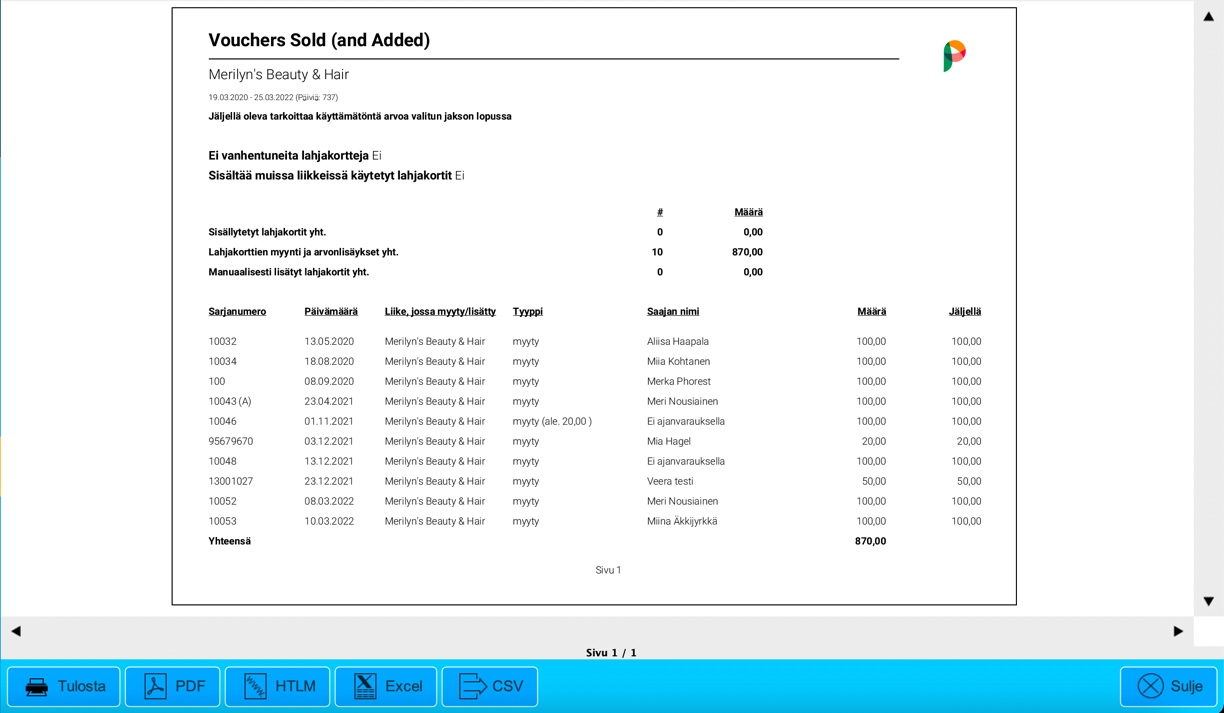The height and width of the screenshot is (713, 1224).
Task: Click the Päivämäärä column header
Action: (x=331, y=312)
